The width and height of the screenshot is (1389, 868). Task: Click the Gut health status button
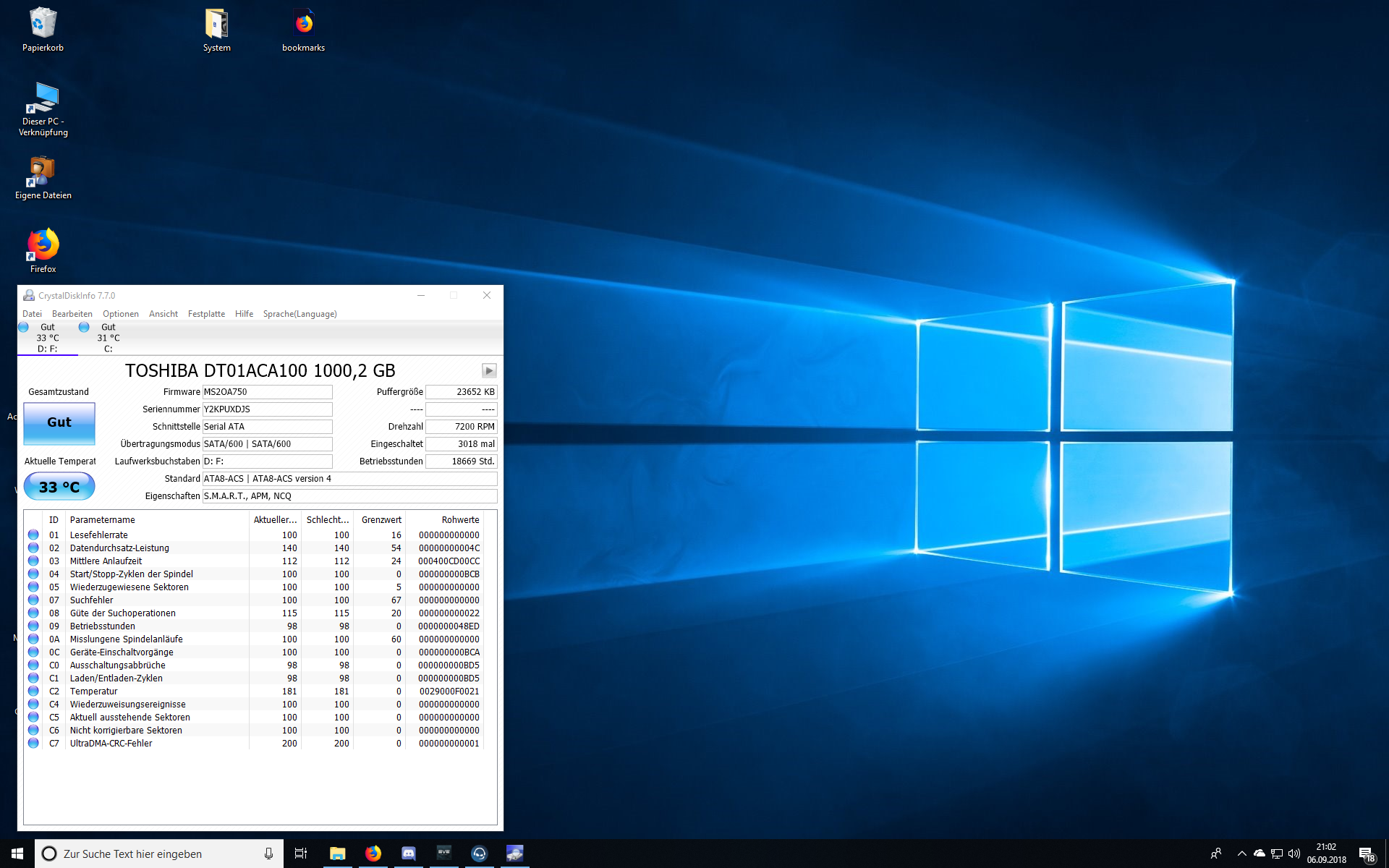(x=59, y=422)
